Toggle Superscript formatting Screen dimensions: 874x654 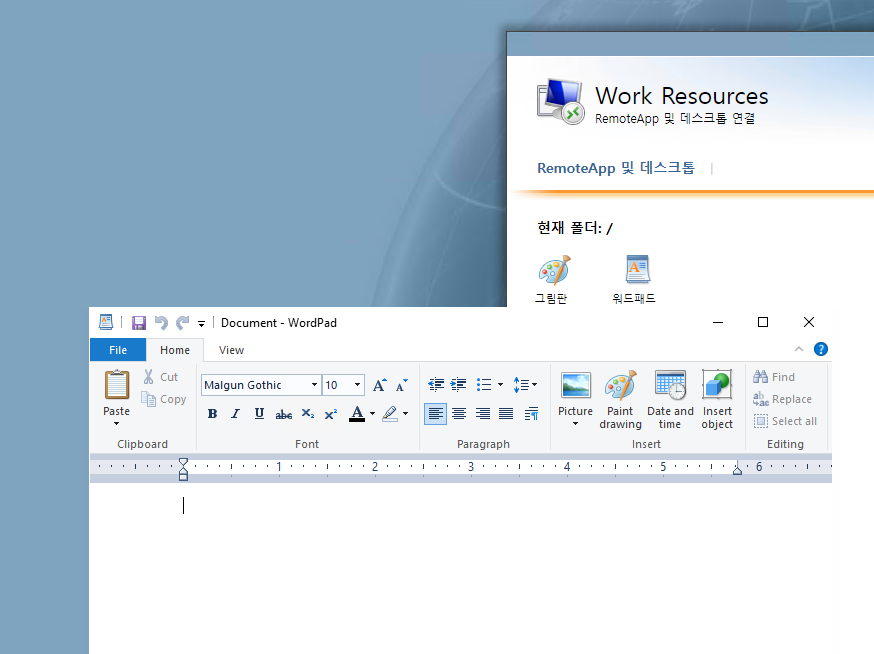pos(331,414)
